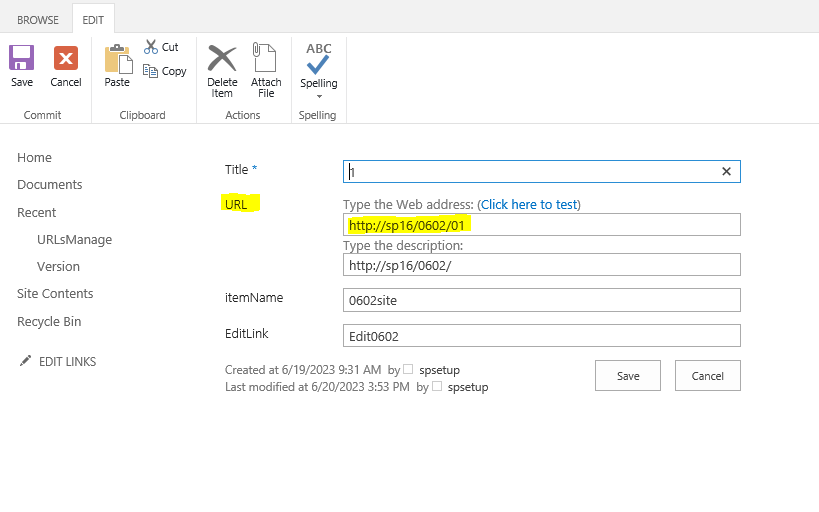Click the EditLink field label

[247, 333]
